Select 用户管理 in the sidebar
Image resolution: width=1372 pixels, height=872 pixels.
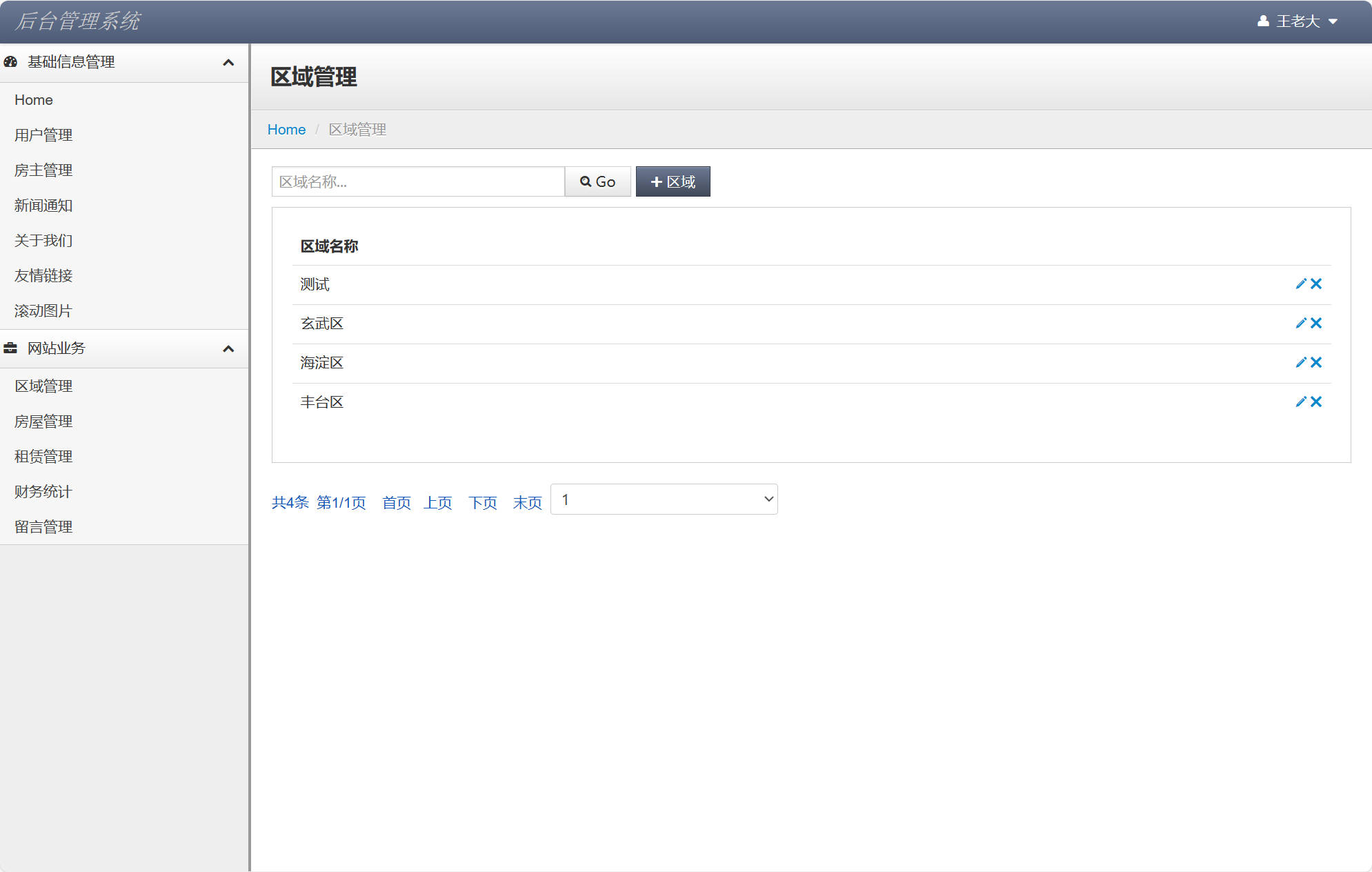pos(43,135)
